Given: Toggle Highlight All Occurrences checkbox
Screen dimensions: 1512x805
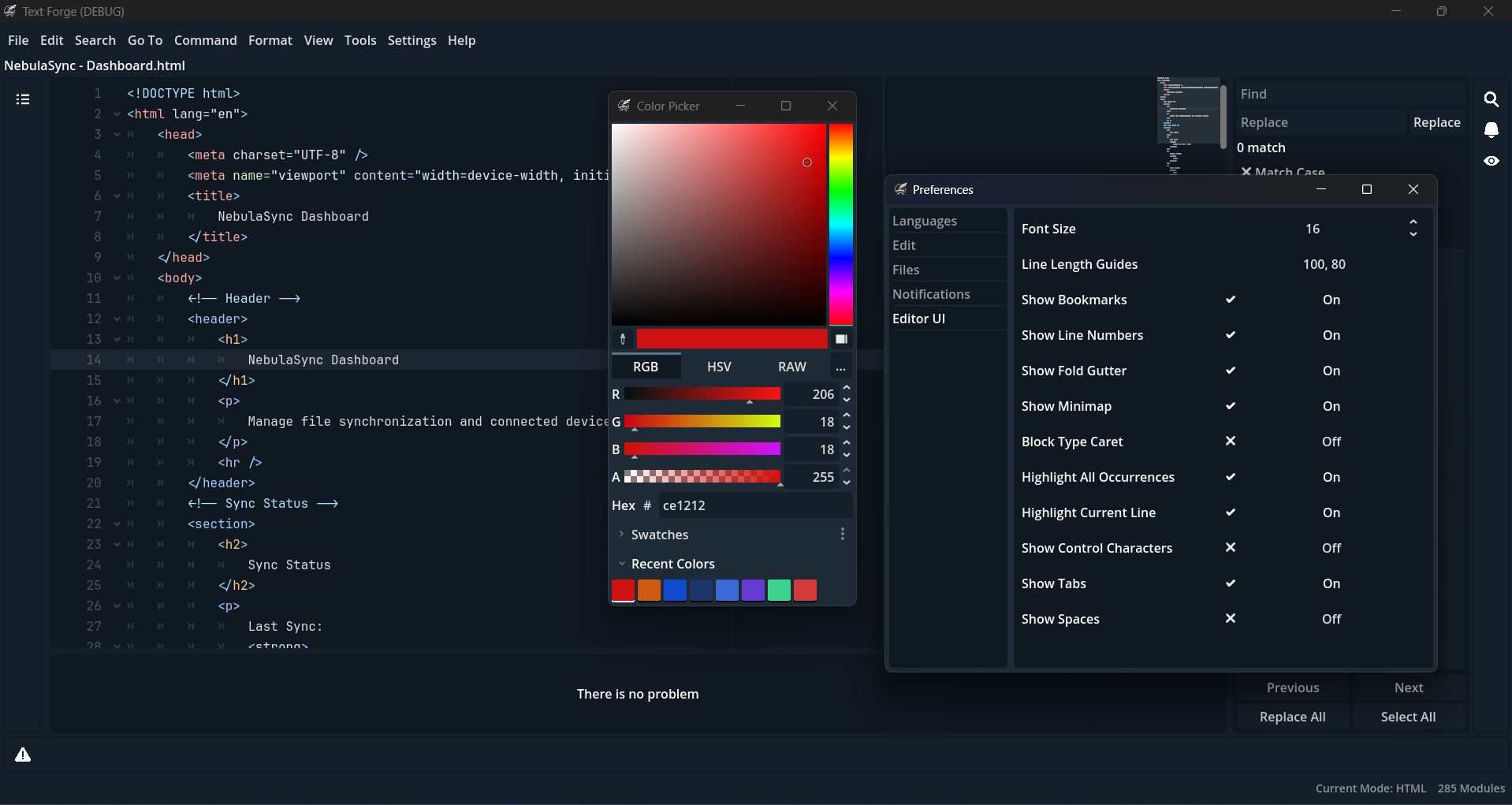Looking at the screenshot, I should click(x=1231, y=477).
